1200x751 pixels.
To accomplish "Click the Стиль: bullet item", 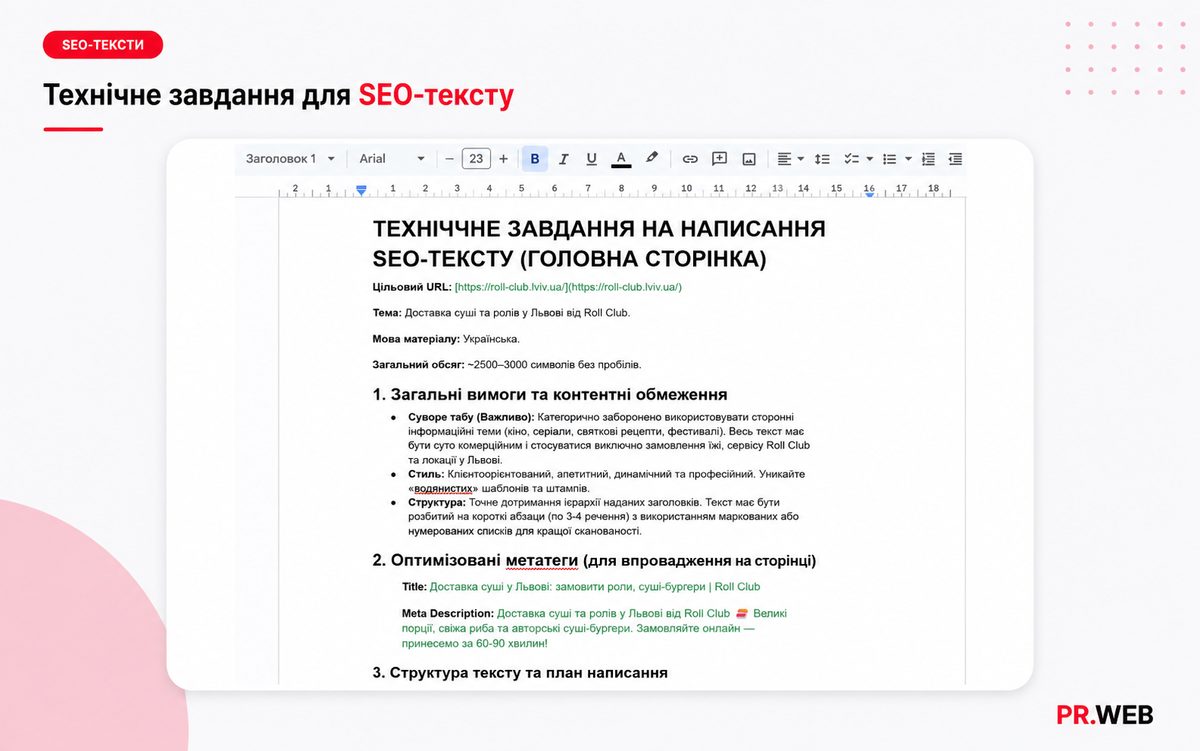I will [x=606, y=481].
